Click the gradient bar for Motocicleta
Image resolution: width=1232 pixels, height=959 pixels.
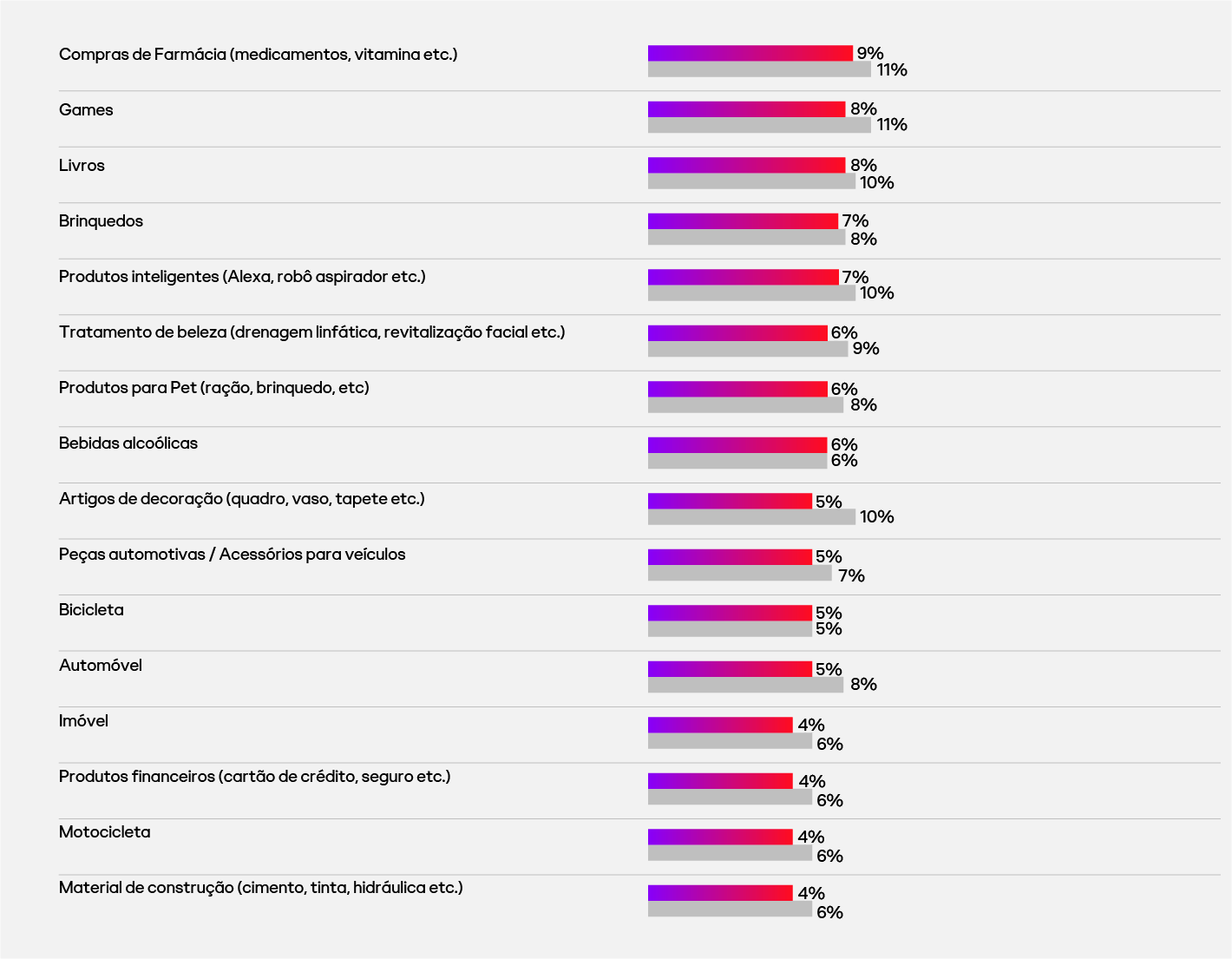point(720,837)
